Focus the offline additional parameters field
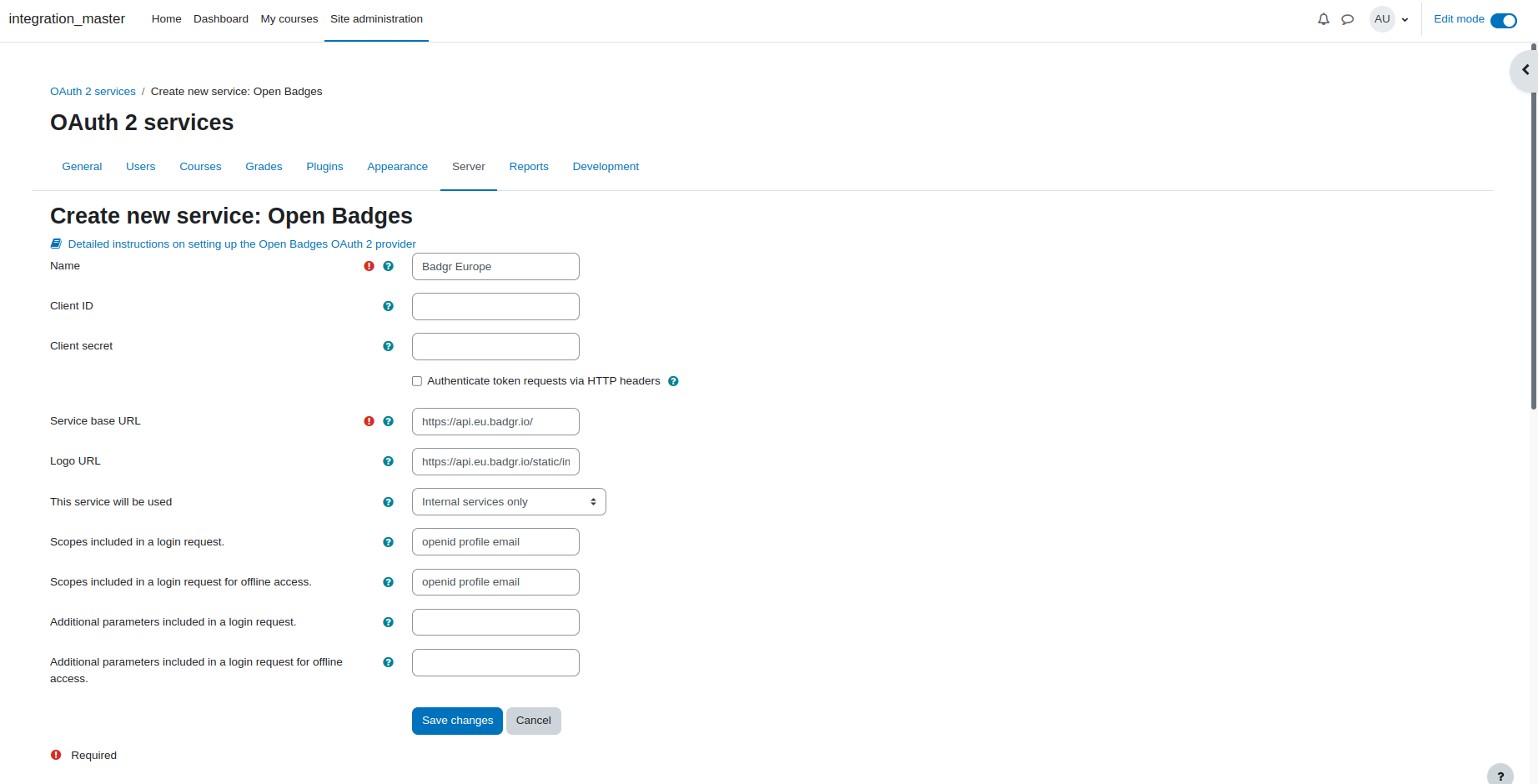 click(495, 663)
